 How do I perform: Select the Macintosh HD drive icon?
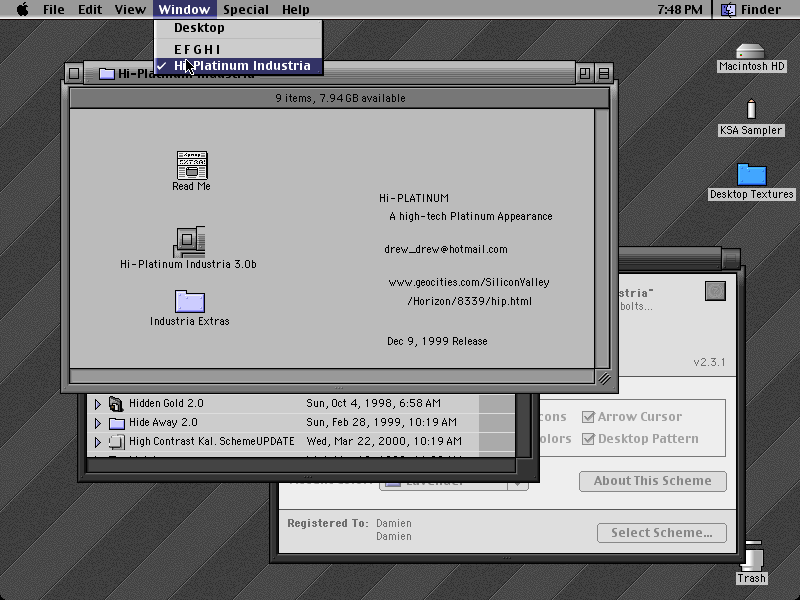(x=751, y=52)
